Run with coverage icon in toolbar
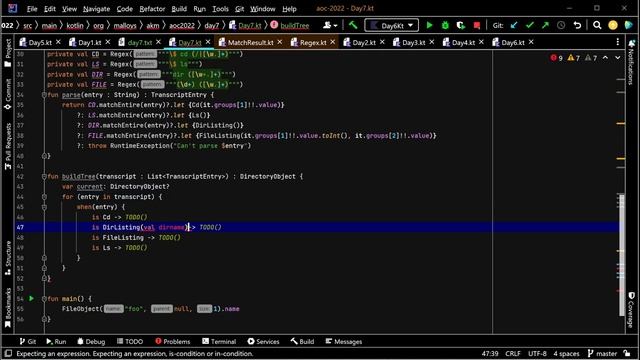 [461, 25]
